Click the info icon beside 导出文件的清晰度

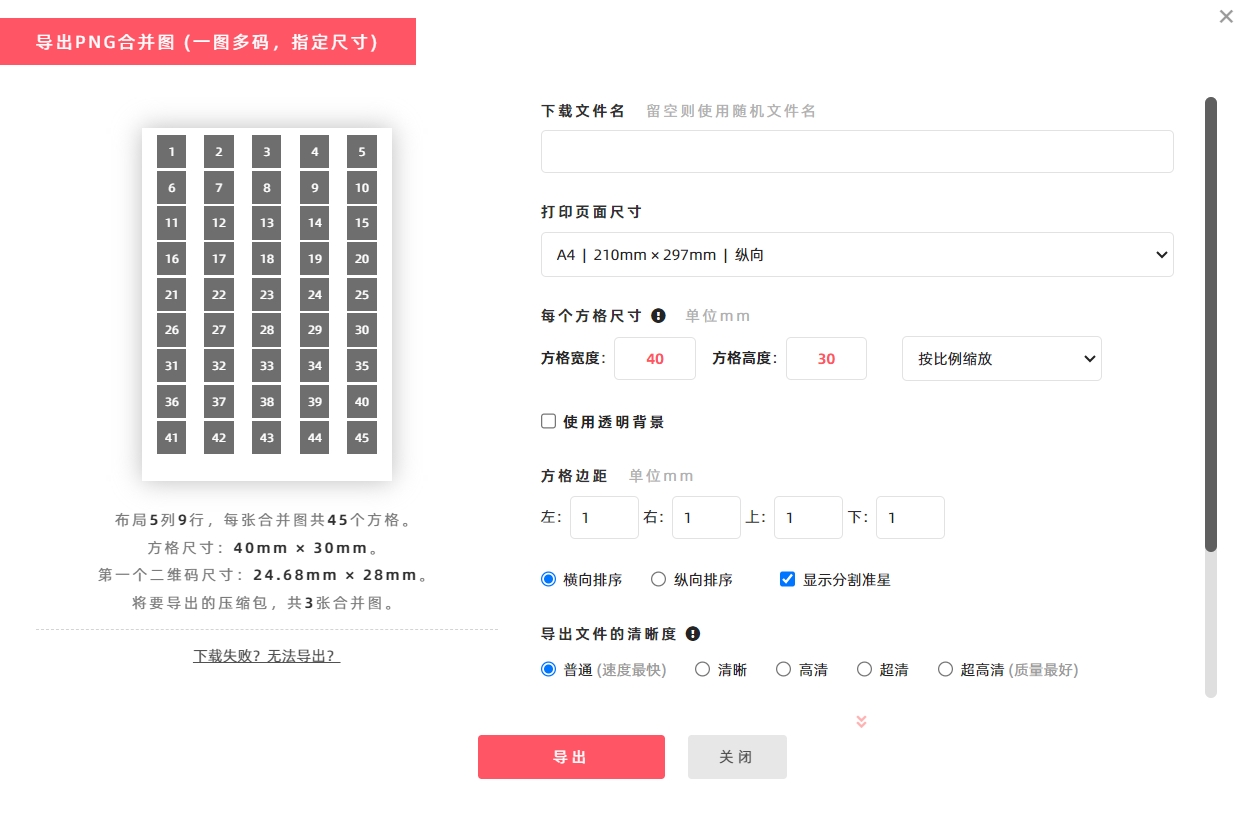point(693,634)
